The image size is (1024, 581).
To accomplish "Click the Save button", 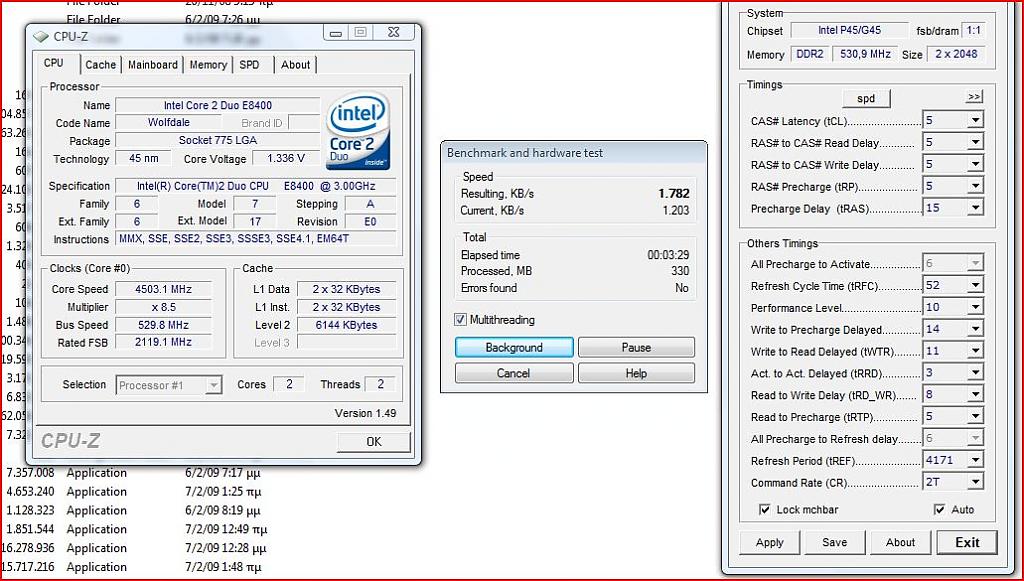I will tap(835, 542).
